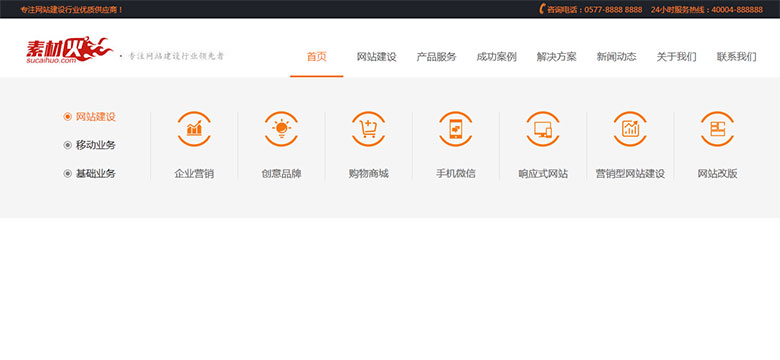
Task: Click the 基础业务 sidebar label
Action: 96,174
